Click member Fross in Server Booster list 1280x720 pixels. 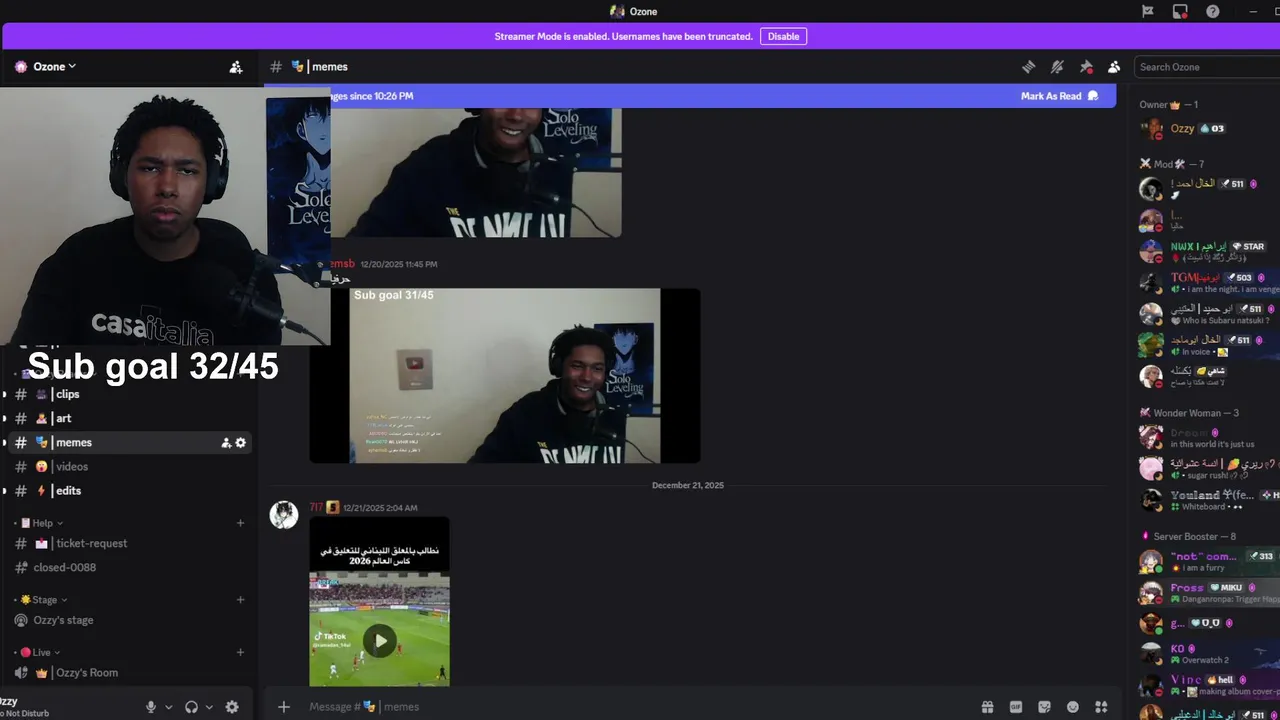tap(1209, 593)
